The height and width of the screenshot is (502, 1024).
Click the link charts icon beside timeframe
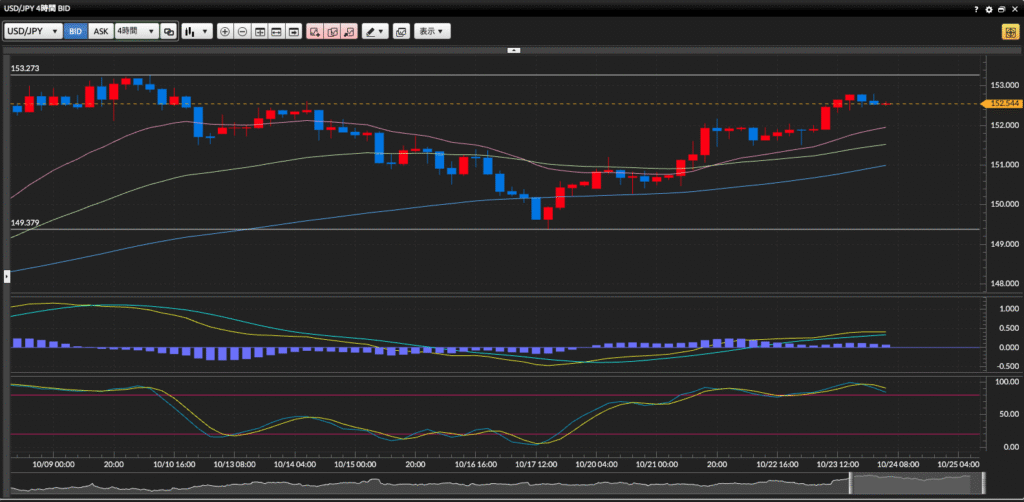(168, 31)
